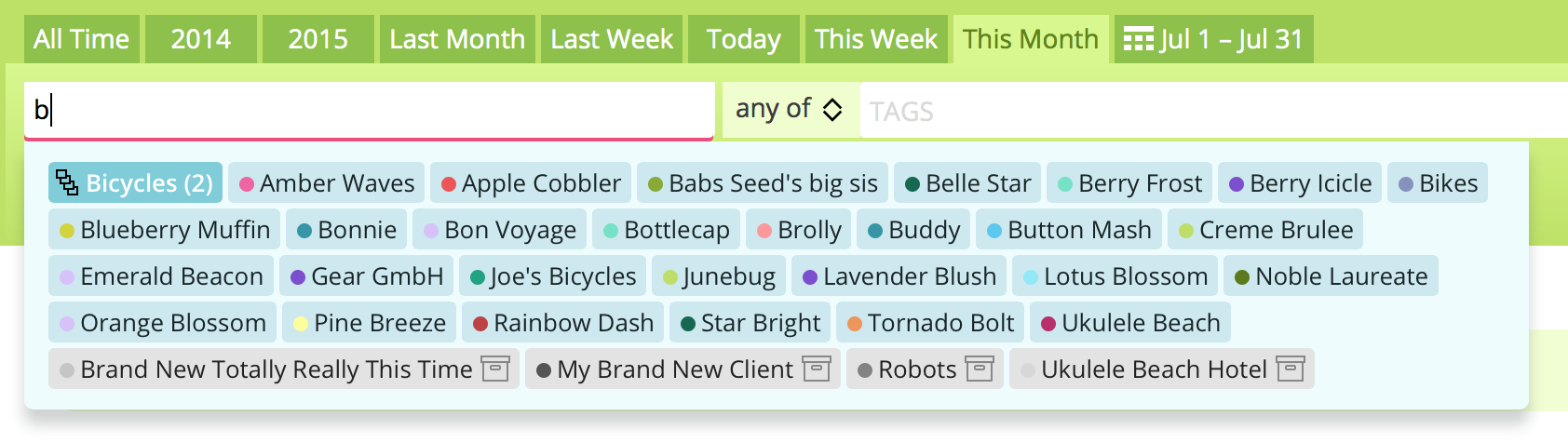Click archive icon beside Ukulele Beach Hotel
Viewport: 1568px width, 443px height.
point(1290,369)
